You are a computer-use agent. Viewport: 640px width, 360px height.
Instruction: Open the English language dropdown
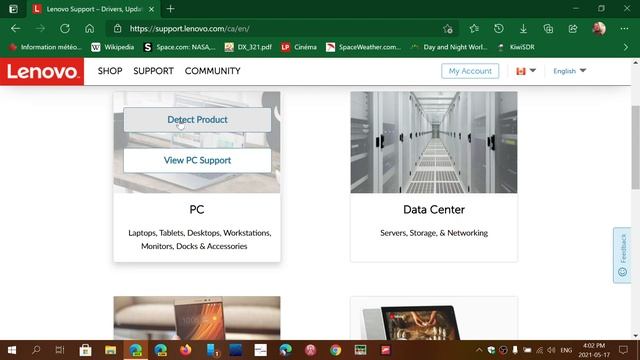pyautogui.click(x=569, y=71)
